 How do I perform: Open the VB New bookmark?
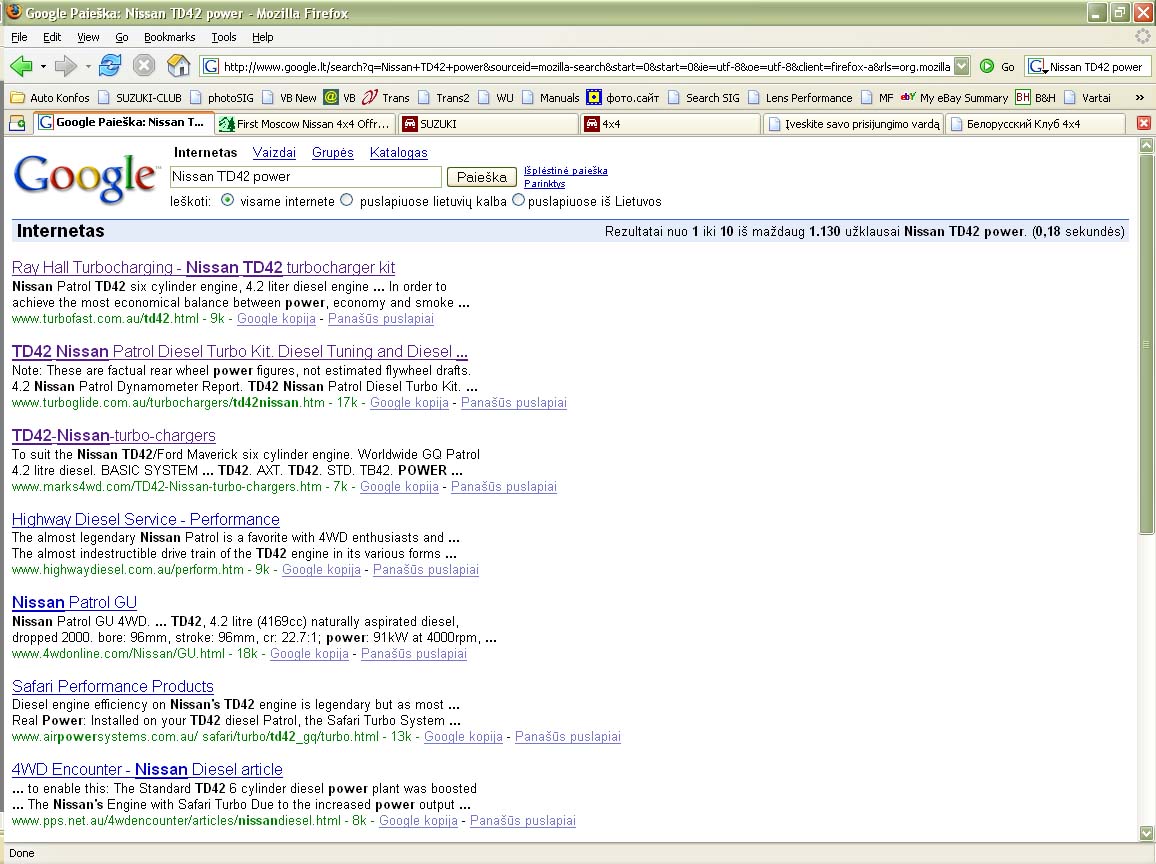click(290, 97)
